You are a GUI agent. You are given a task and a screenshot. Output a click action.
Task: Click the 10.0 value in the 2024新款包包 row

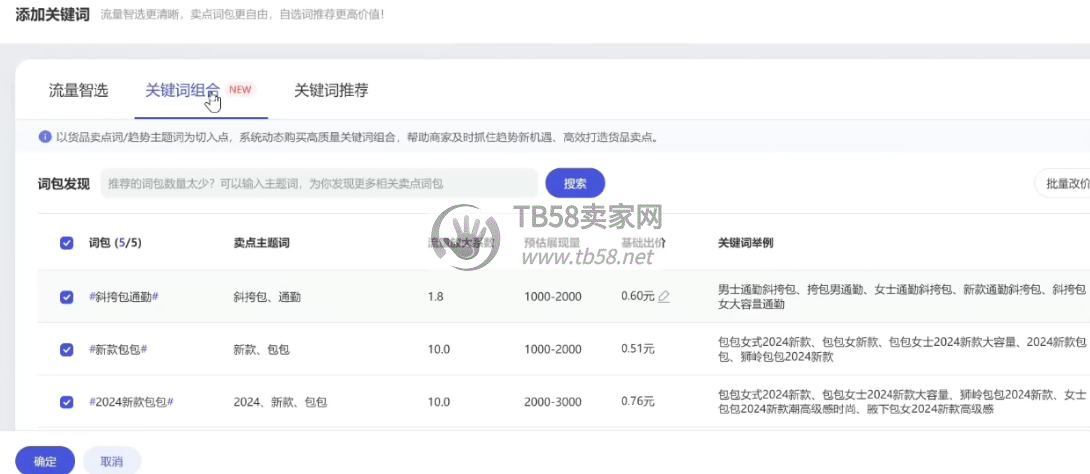[x=439, y=402]
